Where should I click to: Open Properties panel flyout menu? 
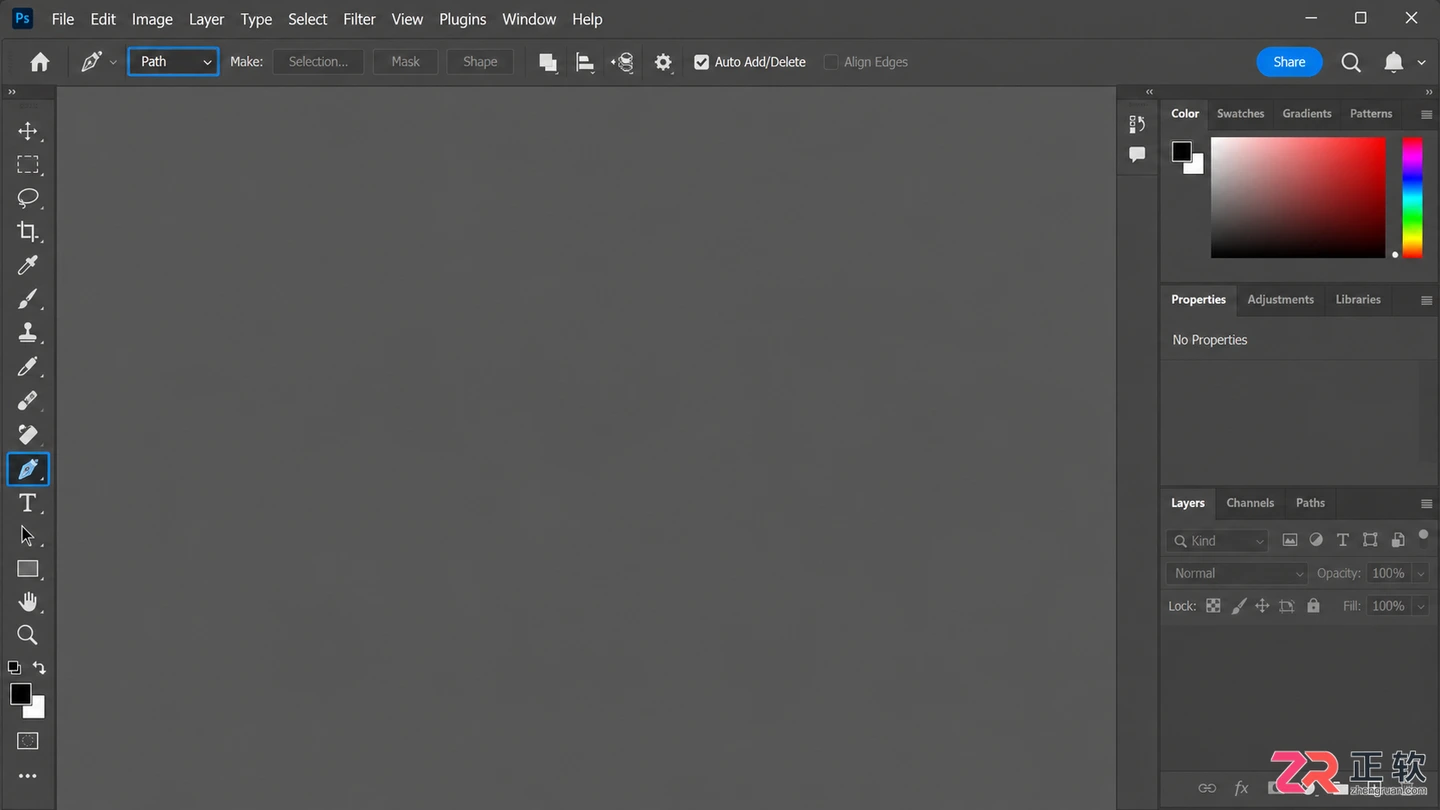coord(1426,300)
